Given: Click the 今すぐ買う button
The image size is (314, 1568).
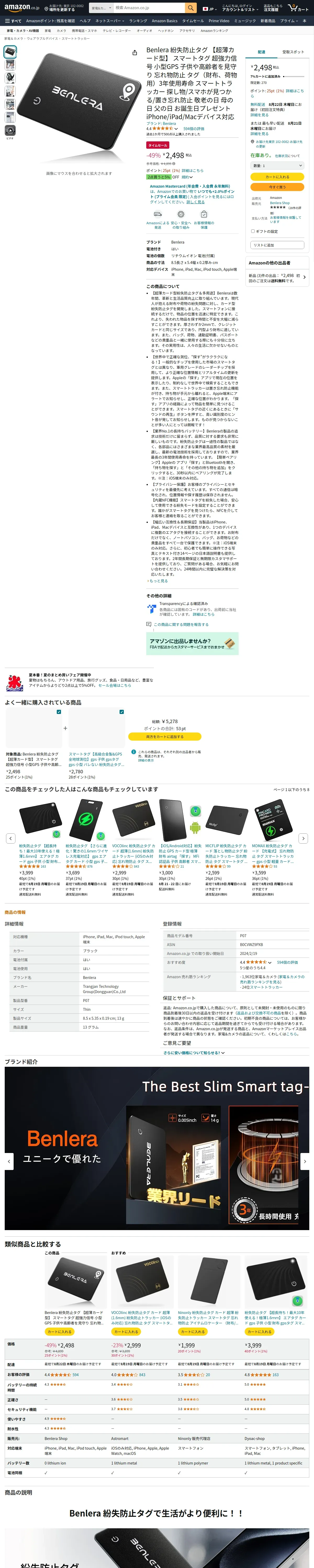Looking at the screenshot, I should coord(277,187).
